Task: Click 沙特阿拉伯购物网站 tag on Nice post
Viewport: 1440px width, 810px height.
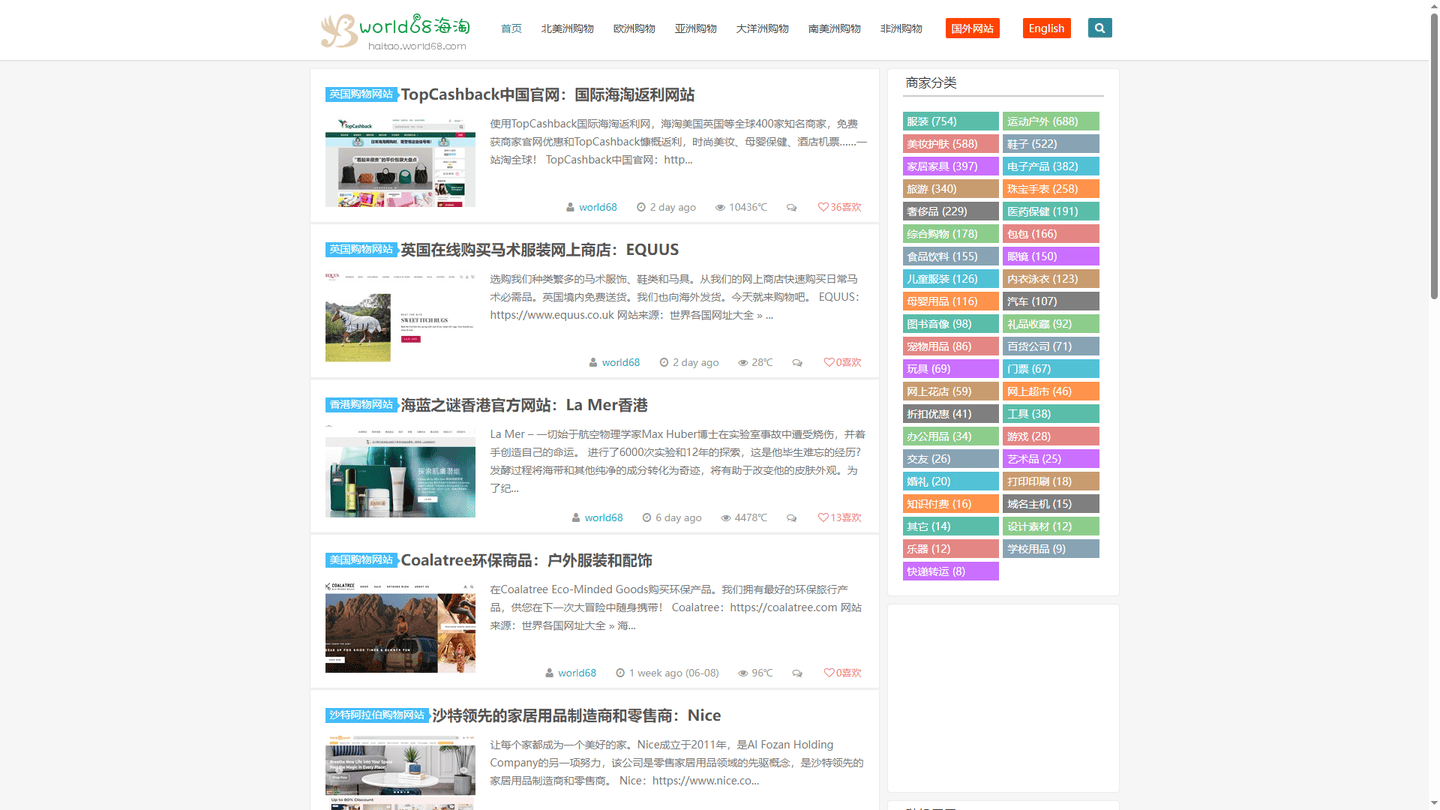Action: coord(377,715)
